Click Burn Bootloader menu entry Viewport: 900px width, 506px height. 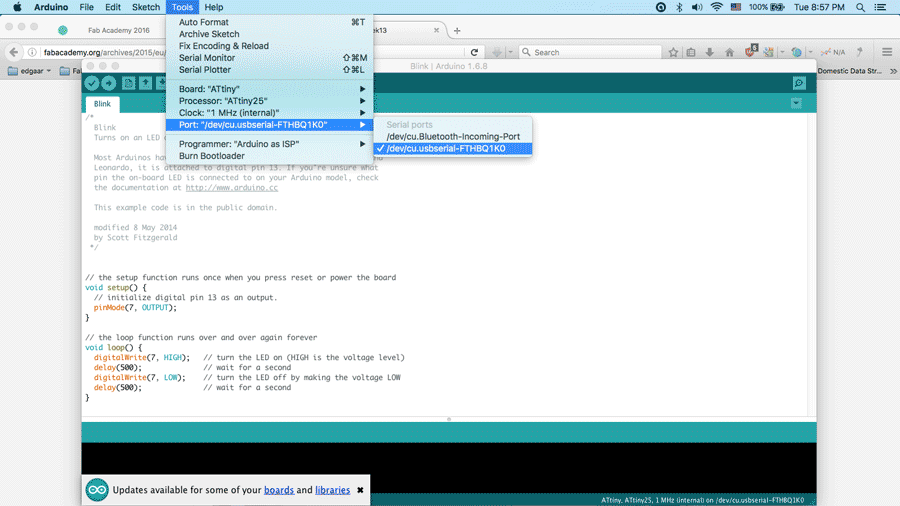coord(269,156)
